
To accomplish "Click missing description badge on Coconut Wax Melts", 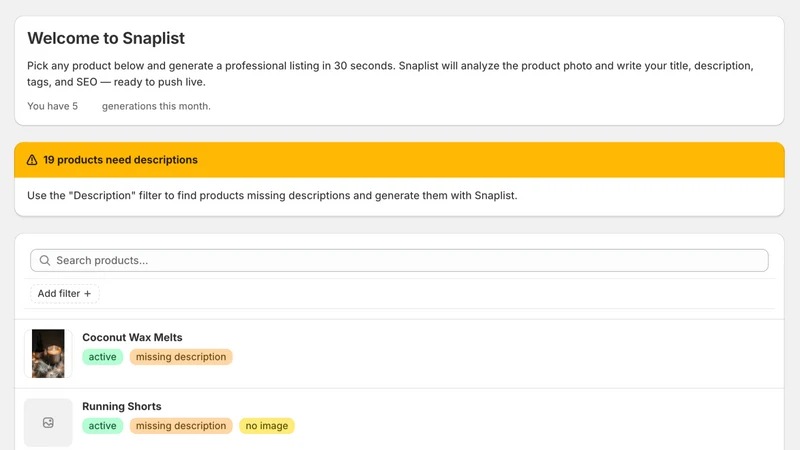I will coord(181,357).
